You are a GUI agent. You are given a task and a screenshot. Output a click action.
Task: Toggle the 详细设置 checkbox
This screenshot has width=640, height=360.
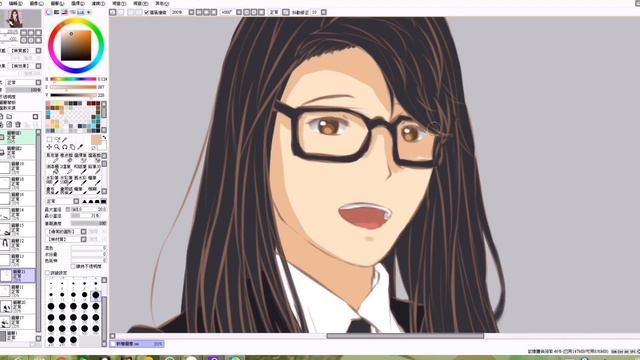(x=47, y=273)
